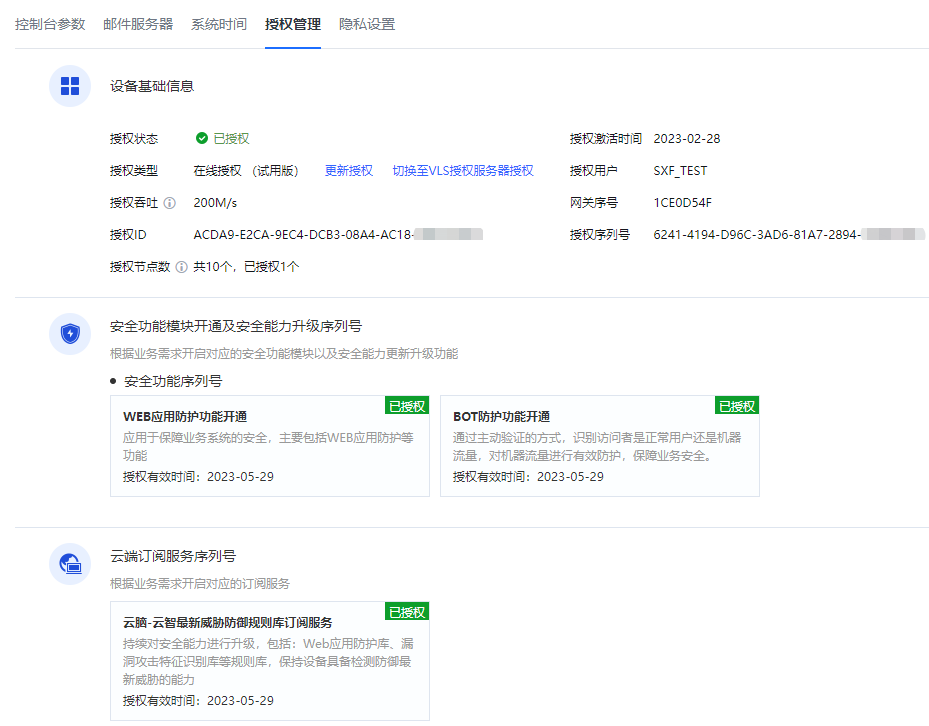
Task: Click the 更新授权 link
Action: [349, 171]
